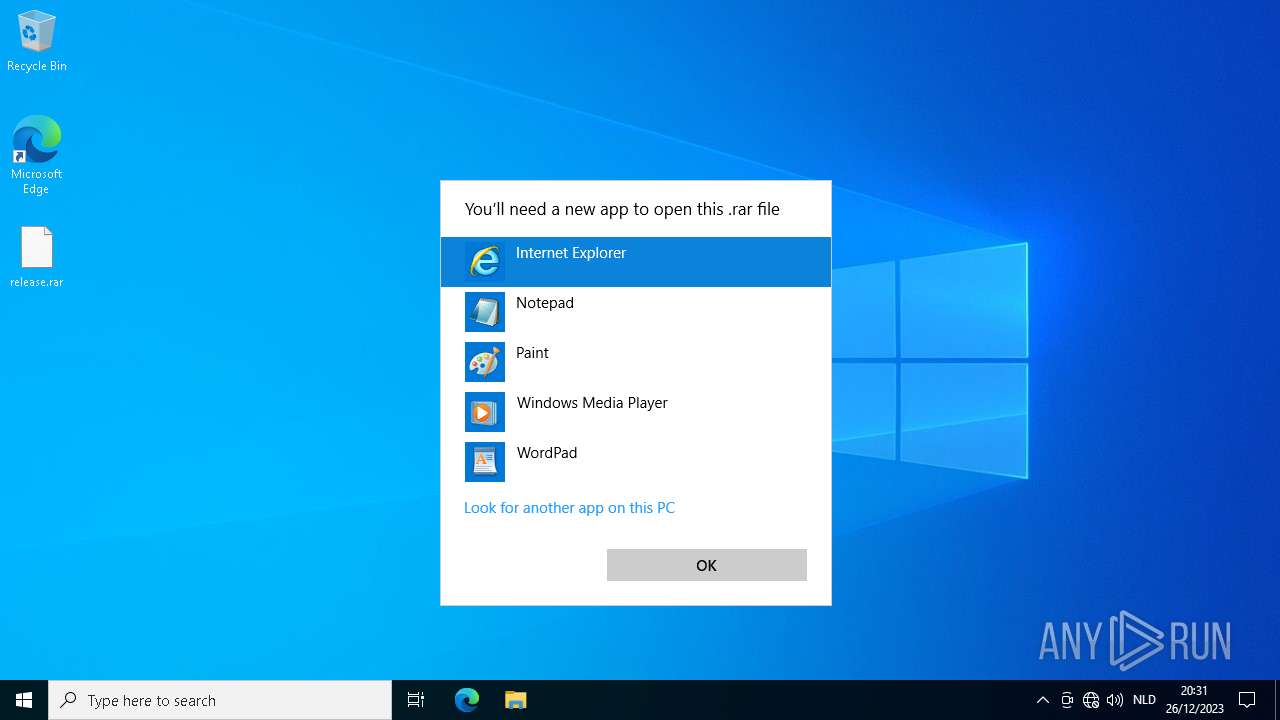Open Task View from the taskbar

coord(416,700)
